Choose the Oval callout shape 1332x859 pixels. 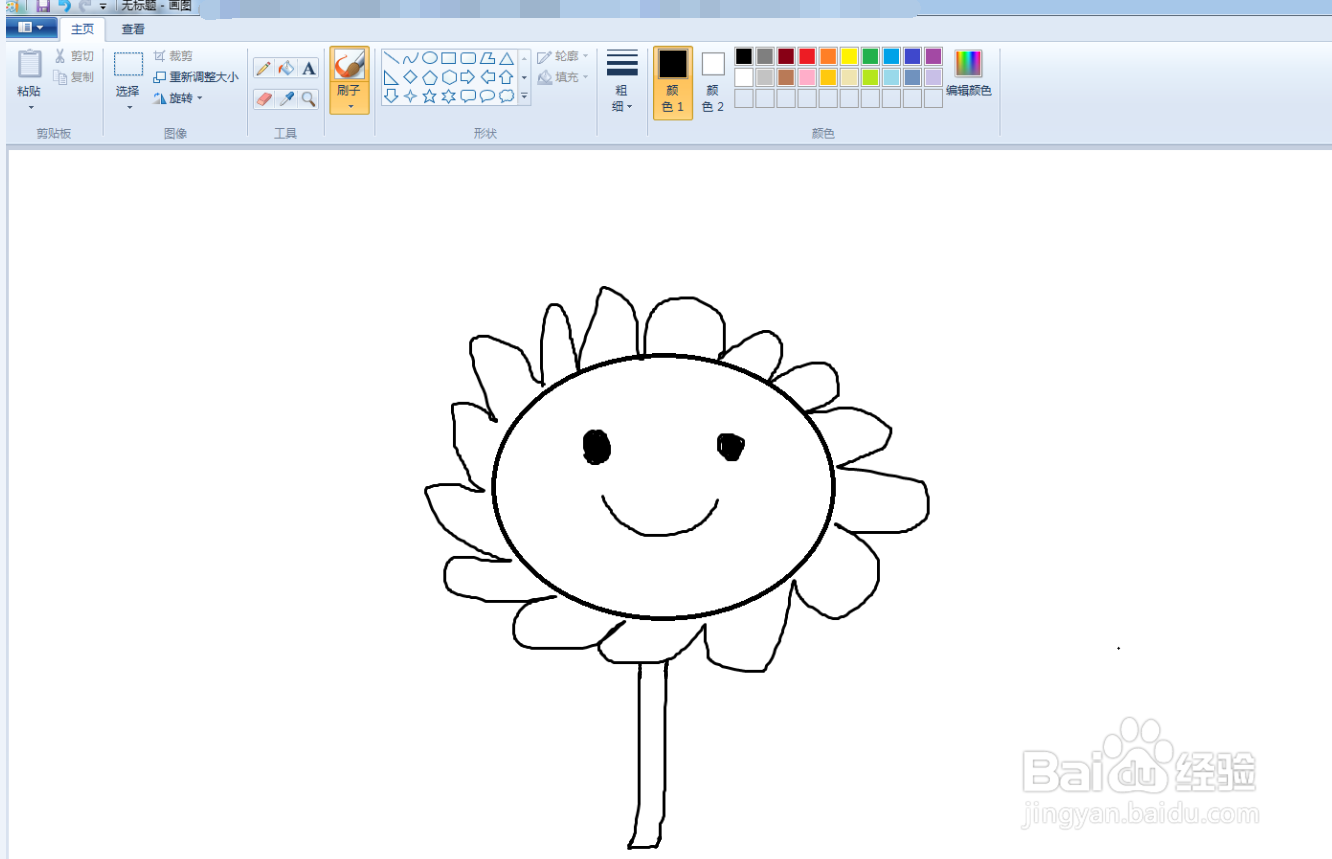[487, 96]
